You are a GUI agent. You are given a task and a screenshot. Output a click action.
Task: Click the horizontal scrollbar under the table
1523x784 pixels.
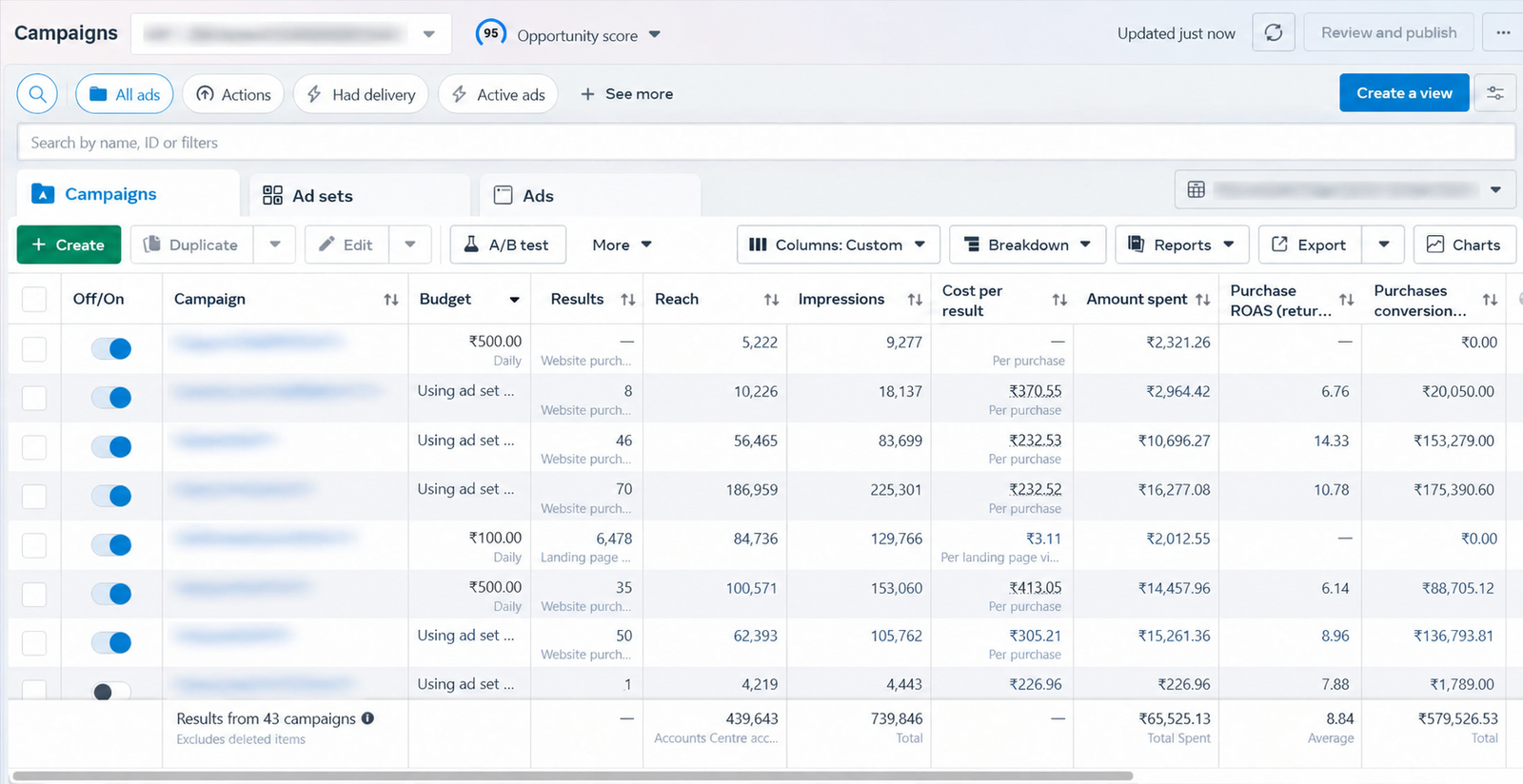572,776
